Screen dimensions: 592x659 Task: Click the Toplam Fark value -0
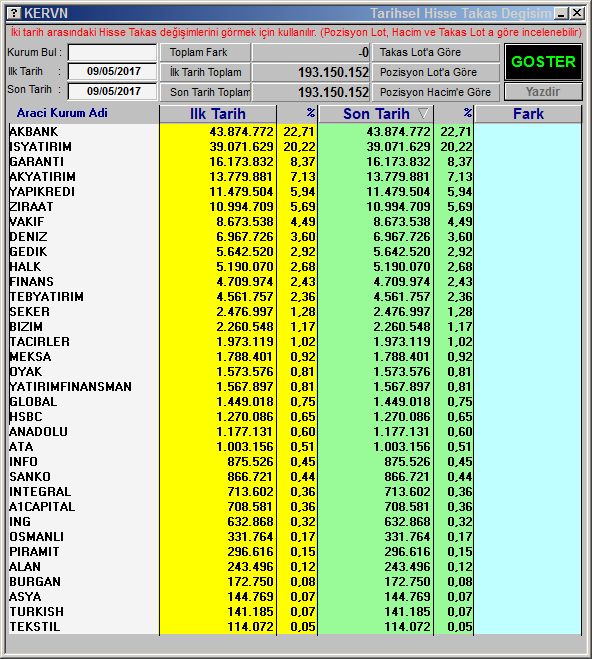363,53
